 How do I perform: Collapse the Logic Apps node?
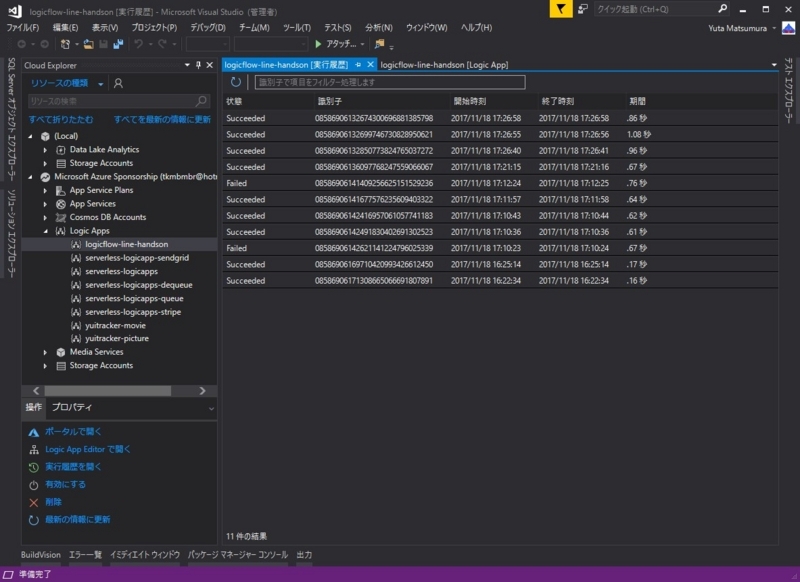[x=45, y=231]
